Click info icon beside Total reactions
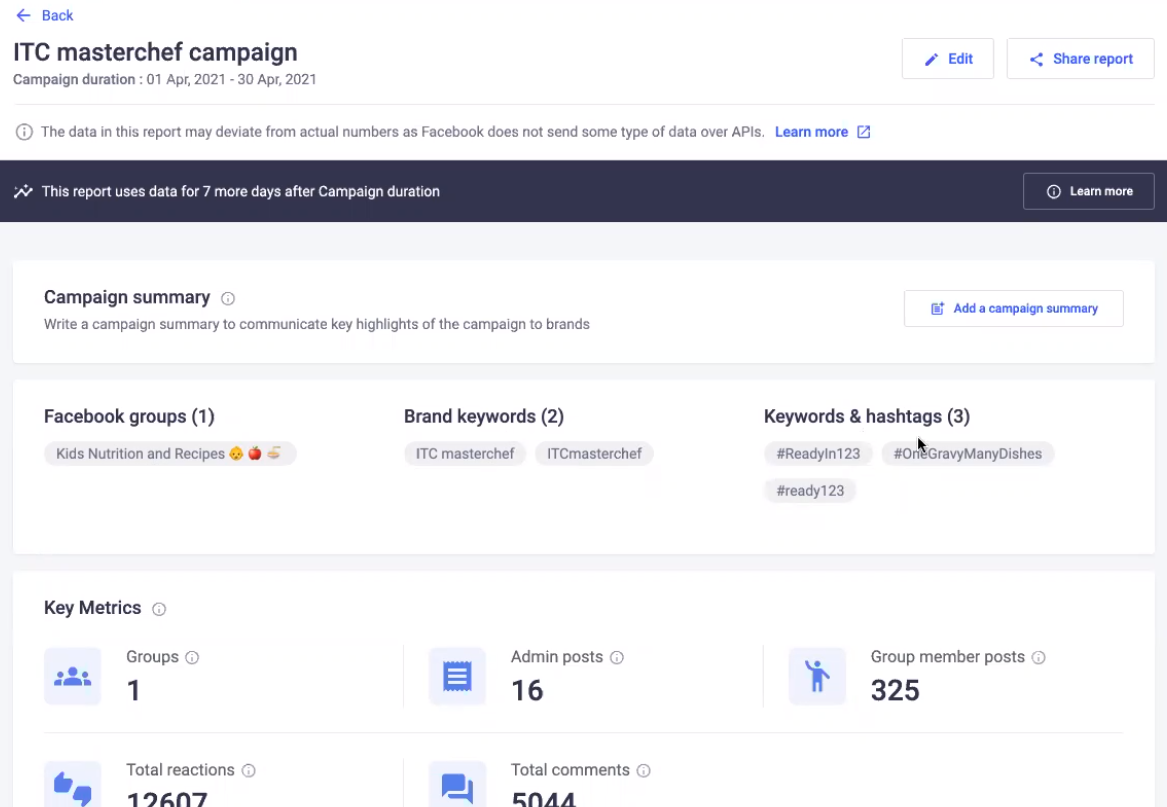Screen dimensions: 1167x807 (x=249, y=771)
